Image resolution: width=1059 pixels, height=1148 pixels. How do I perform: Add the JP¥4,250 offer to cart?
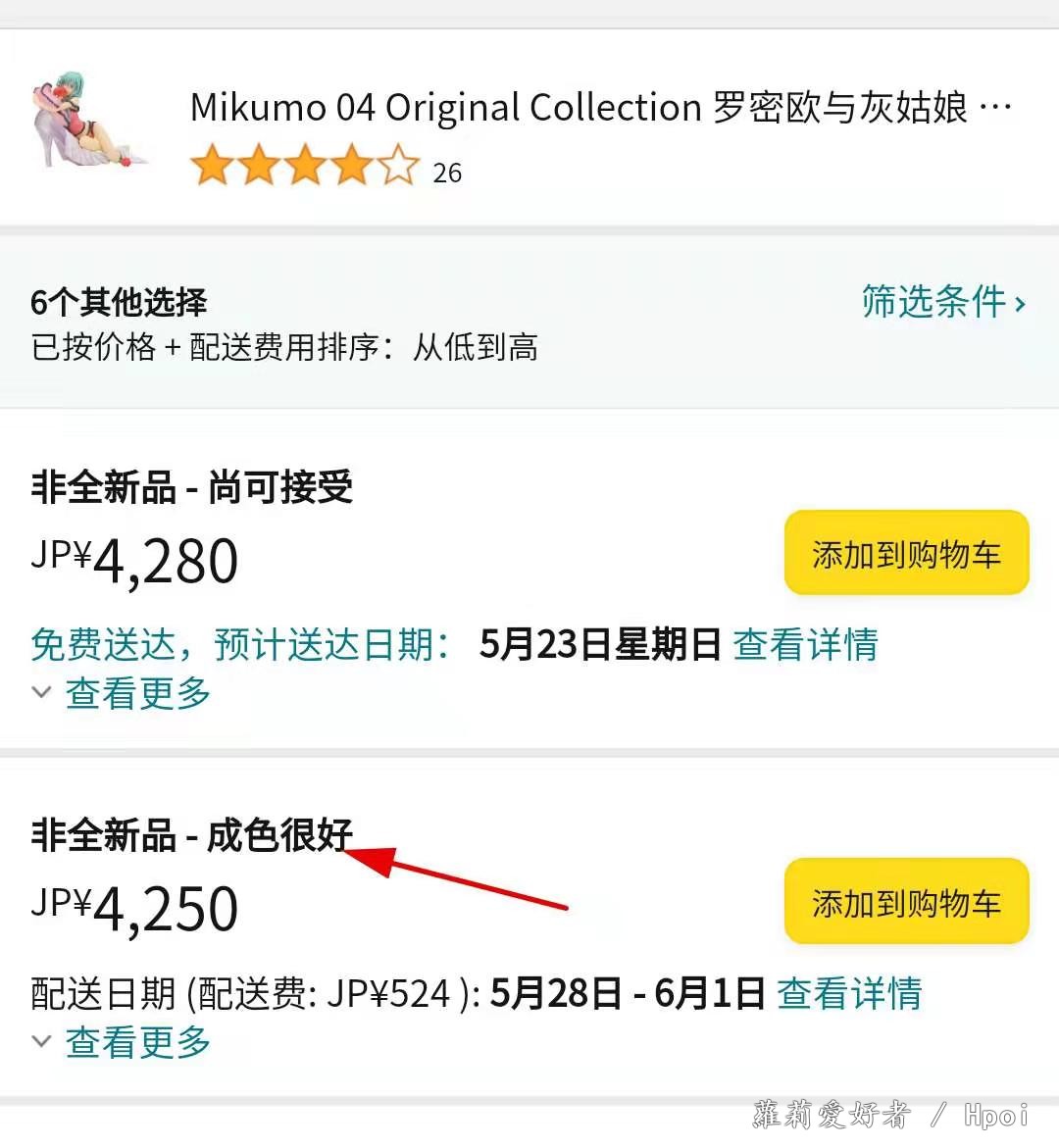point(907,901)
